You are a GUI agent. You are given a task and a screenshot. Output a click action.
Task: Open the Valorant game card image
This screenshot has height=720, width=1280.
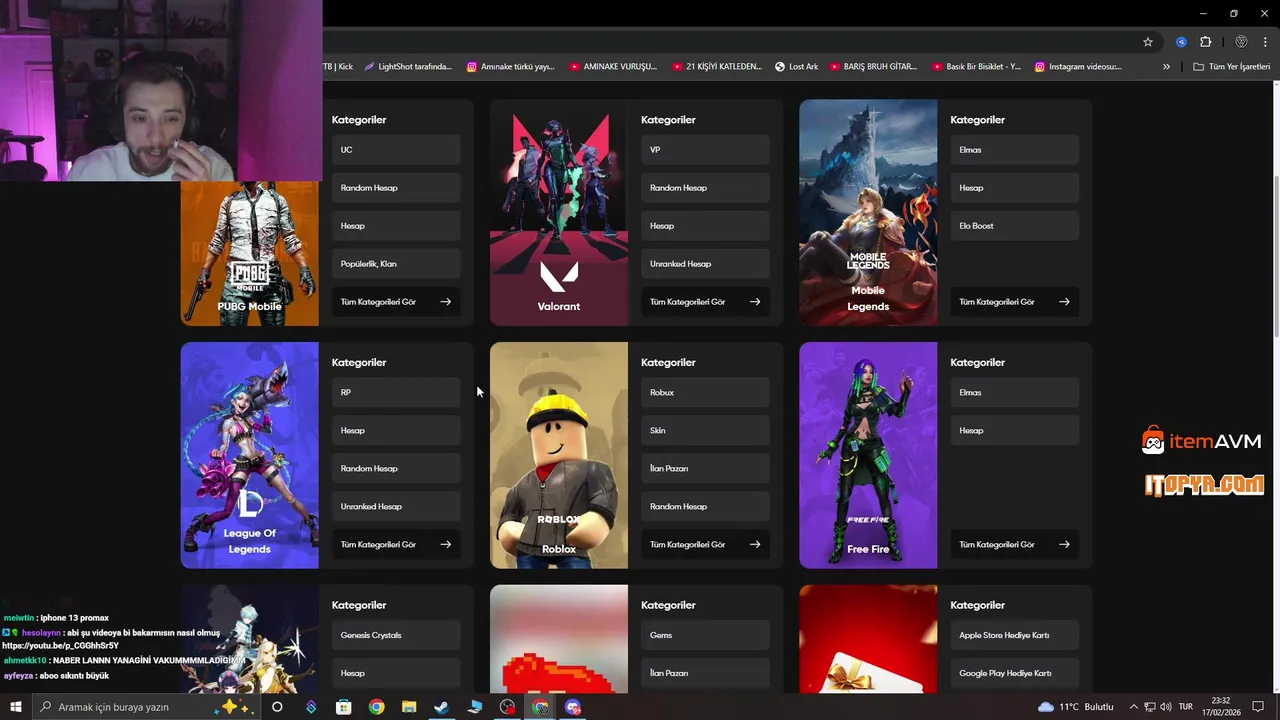559,212
